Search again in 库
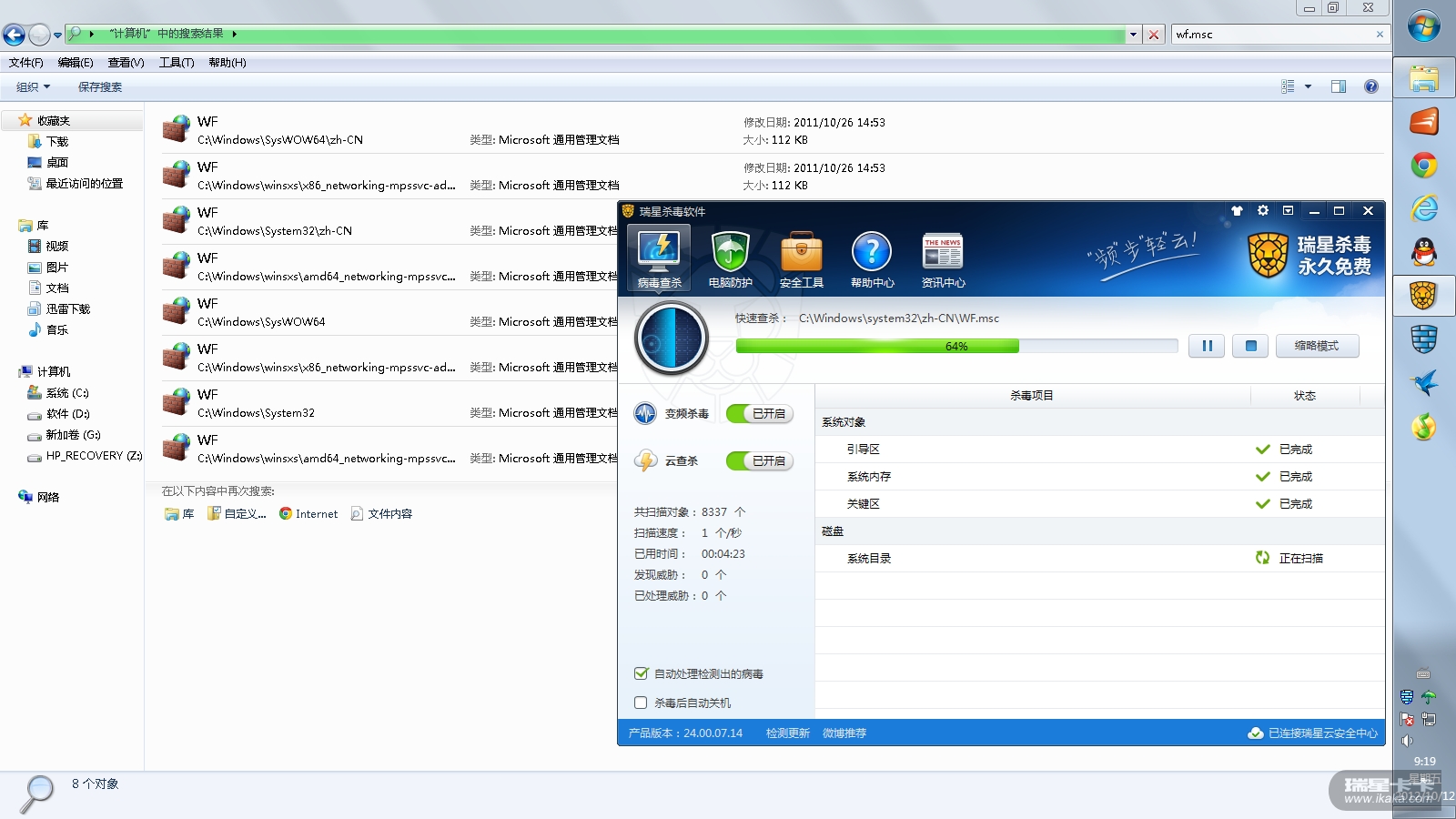 coord(179,514)
